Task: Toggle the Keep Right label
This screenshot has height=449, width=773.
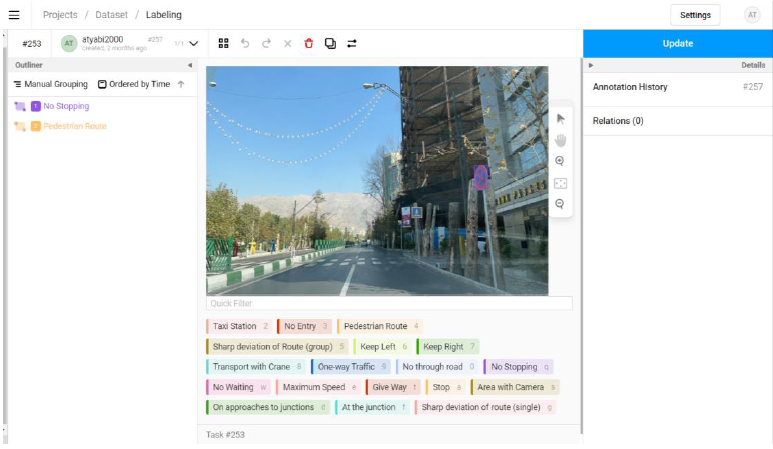Action: point(447,347)
